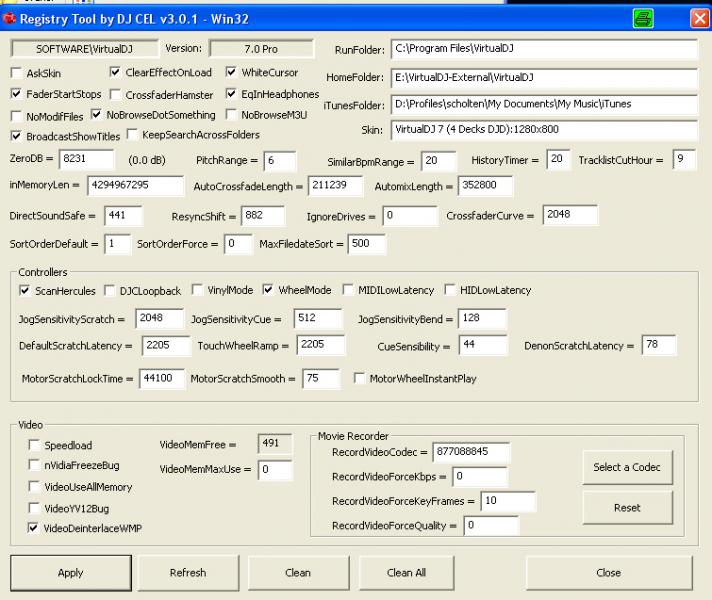712x600 pixels.
Task: Close the Registry Tool window with red X
Action: click(x=699, y=19)
